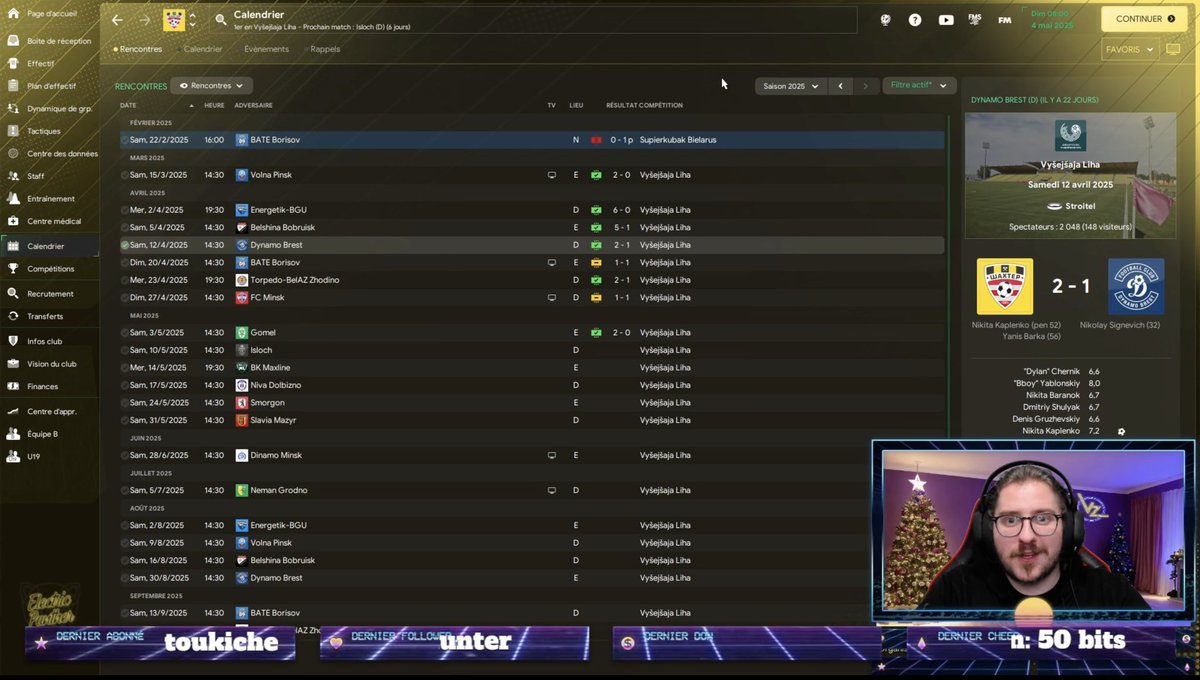Open opponent Belshina Bobruisk on 5/4/2025

(x=283, y=227)
